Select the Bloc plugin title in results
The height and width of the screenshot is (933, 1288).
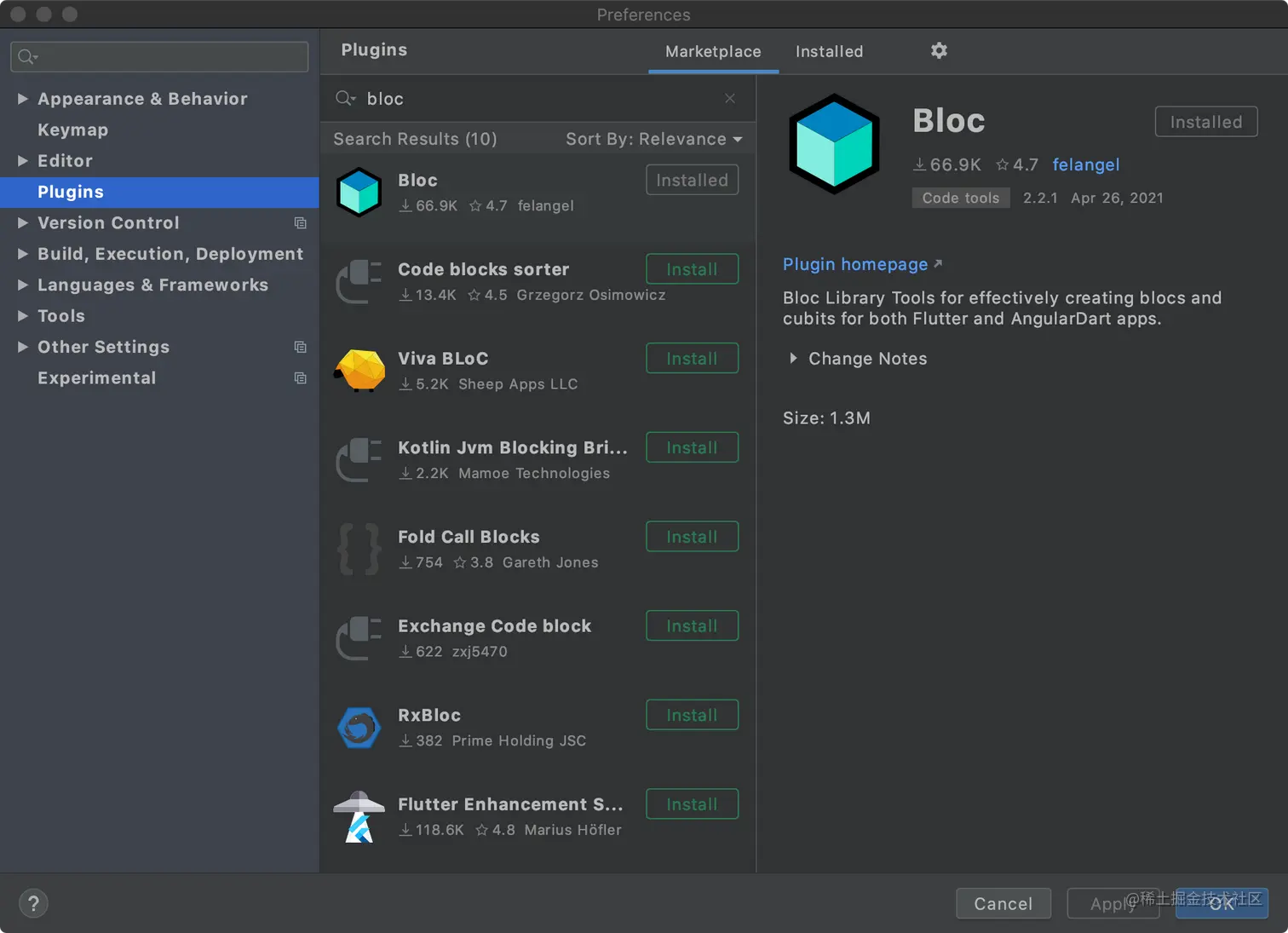tap(417, 180)
